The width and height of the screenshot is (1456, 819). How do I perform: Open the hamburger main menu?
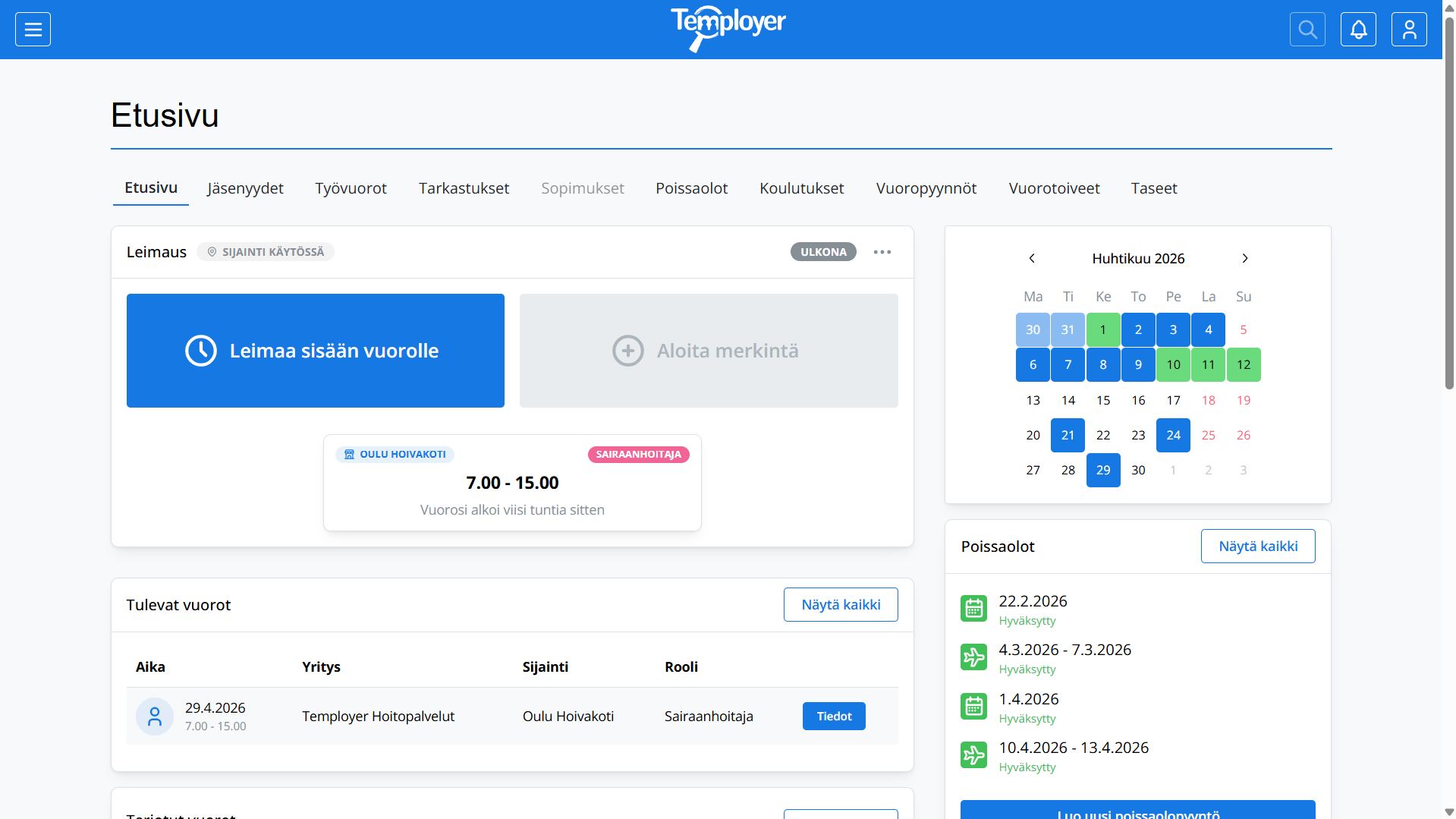[33, 30]
